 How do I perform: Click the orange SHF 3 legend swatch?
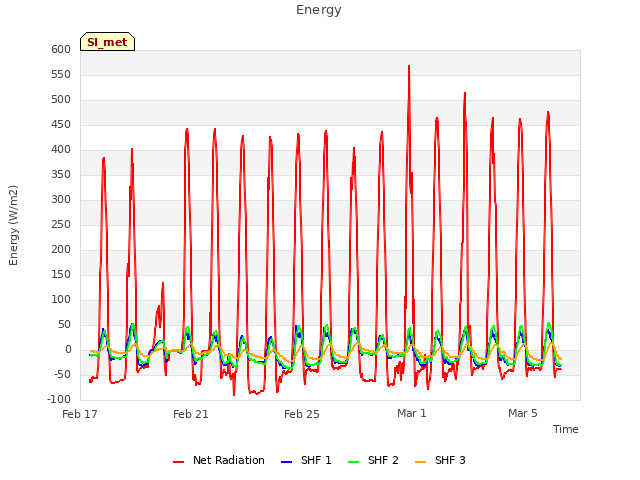[x=420, y=462]
